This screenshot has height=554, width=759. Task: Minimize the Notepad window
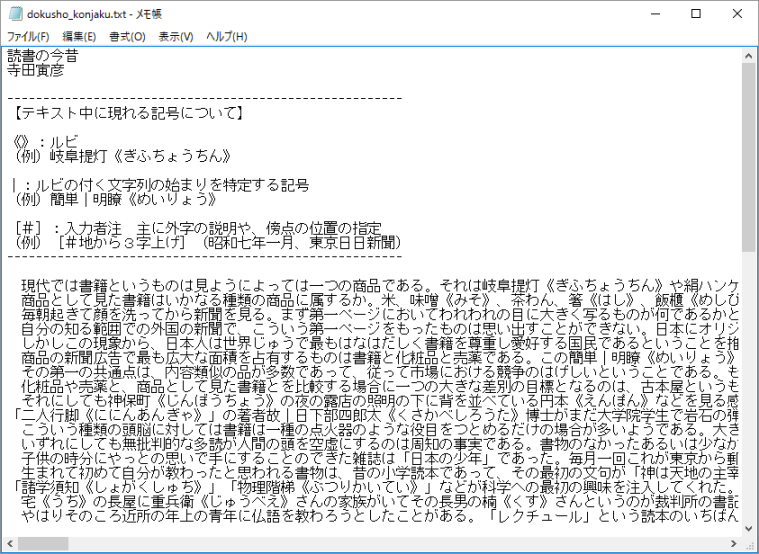[x=655, y=14]
